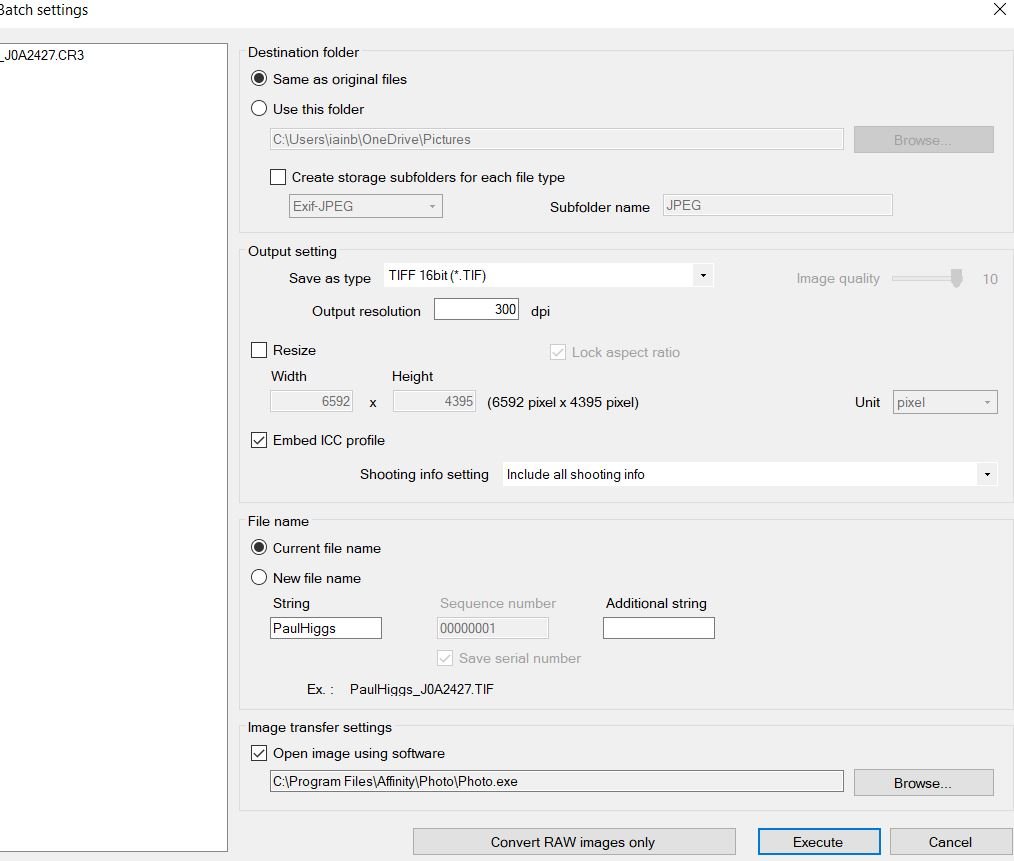Image resolution: width=1014 pixels, height=861 pixels.
Task: Select _J0A2427.CR3 in the file list
Action: pyautogui.click(x=43, y=56)
